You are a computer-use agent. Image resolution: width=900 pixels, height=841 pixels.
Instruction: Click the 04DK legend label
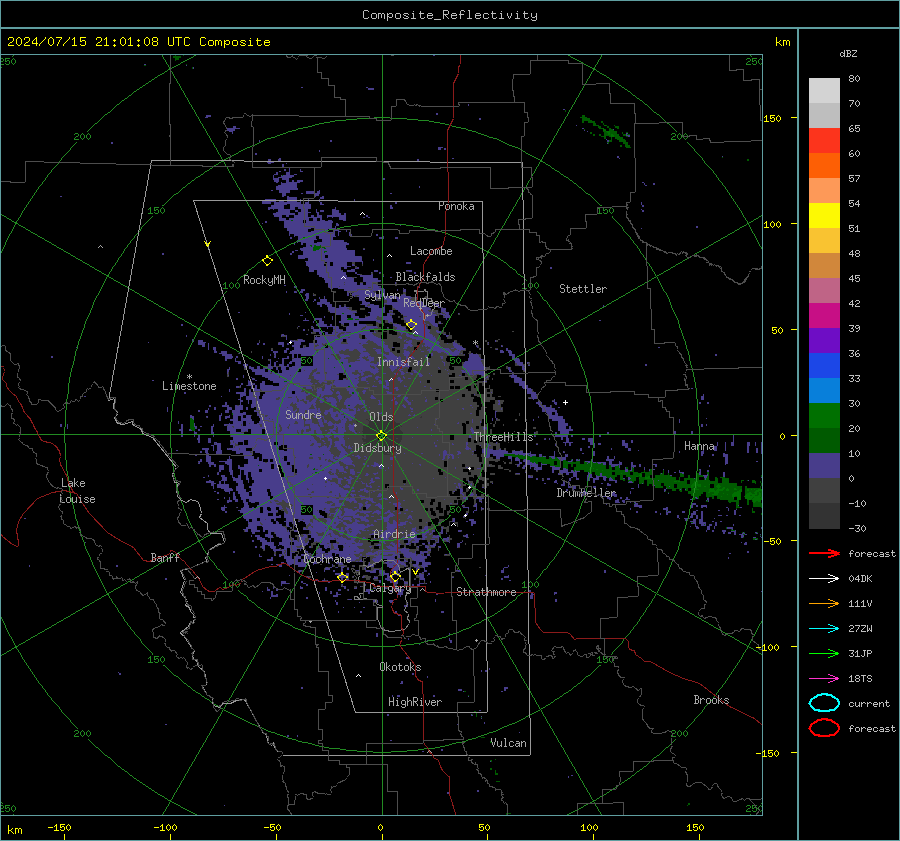(x=860, y=579)
